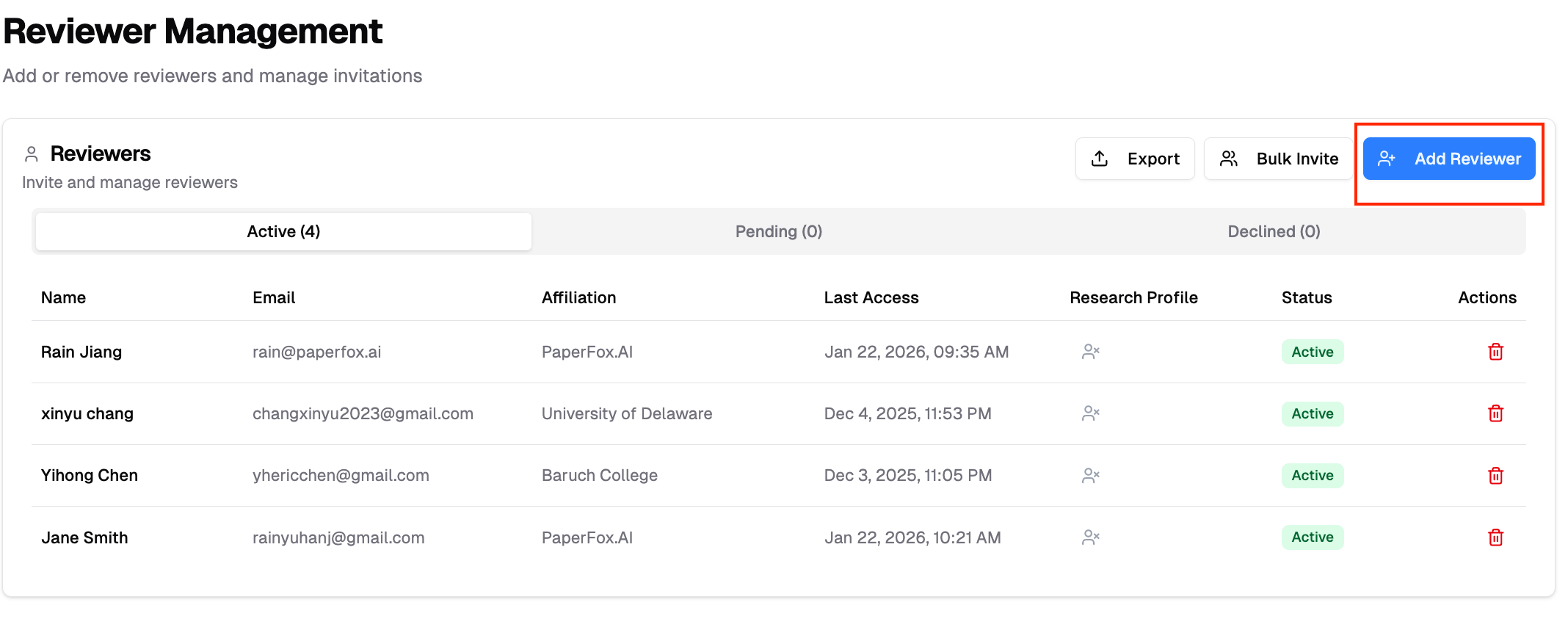Click trash icon for xinyu chang
This screenshot has width=1568, height=630.
click(1495, 413)
